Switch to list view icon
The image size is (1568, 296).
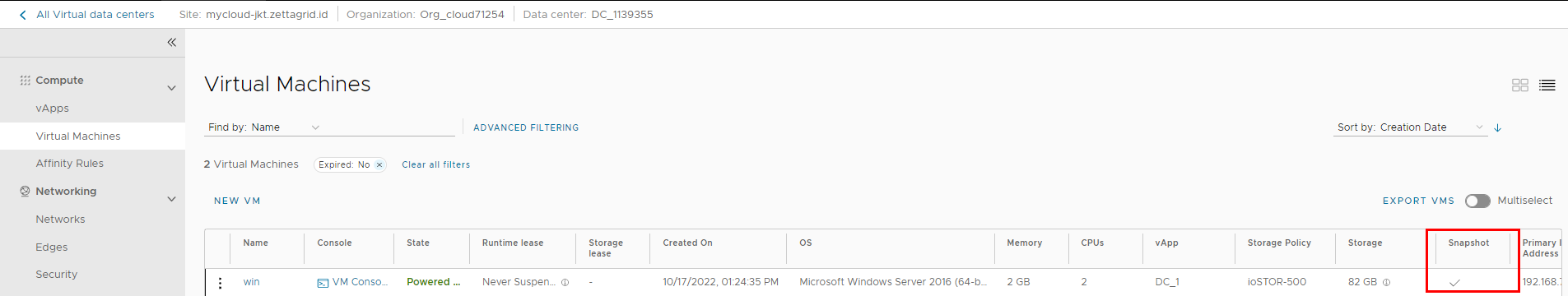point(1547,85)
